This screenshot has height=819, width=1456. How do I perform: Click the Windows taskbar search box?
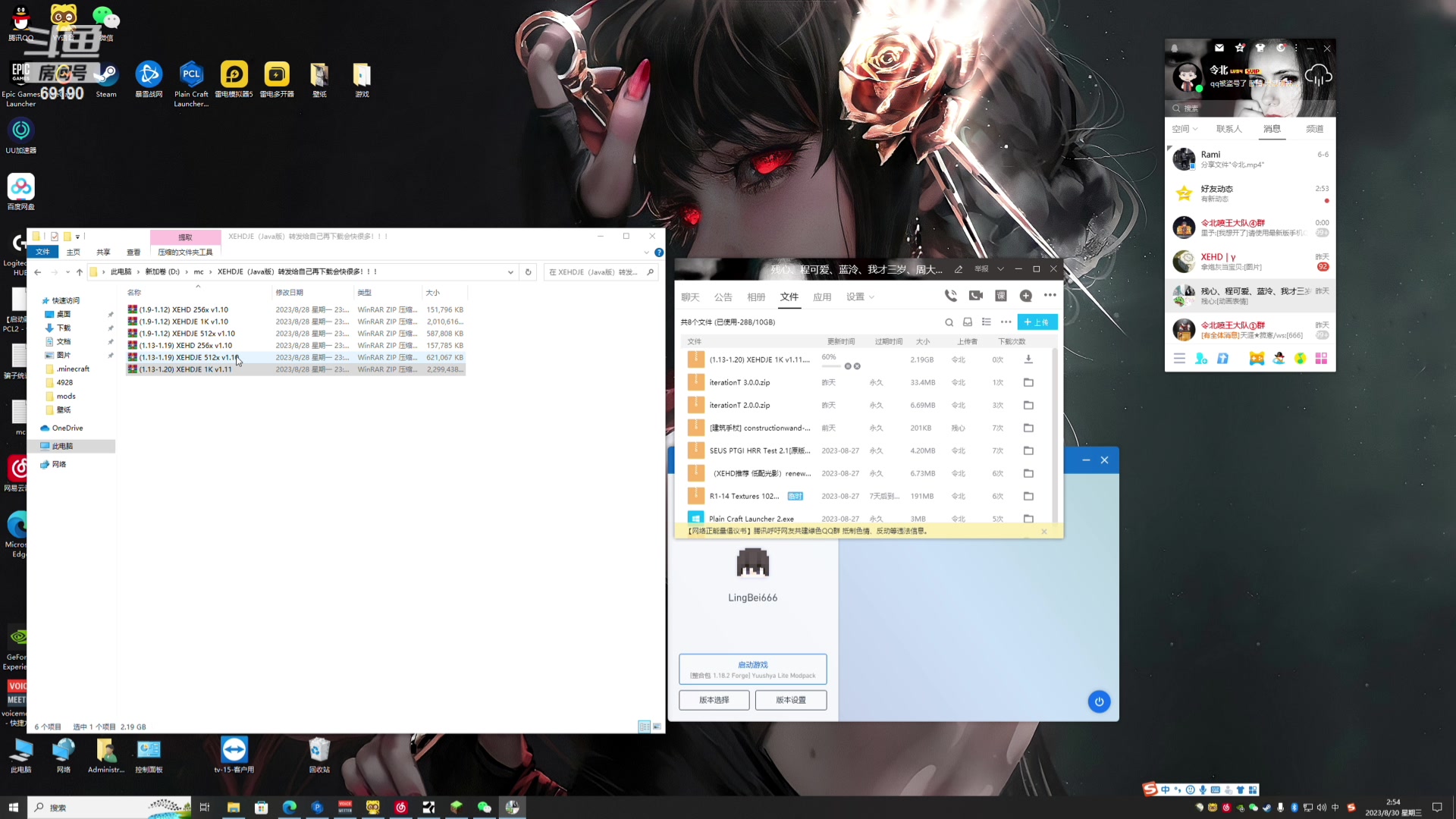click(x=111, y=808)
